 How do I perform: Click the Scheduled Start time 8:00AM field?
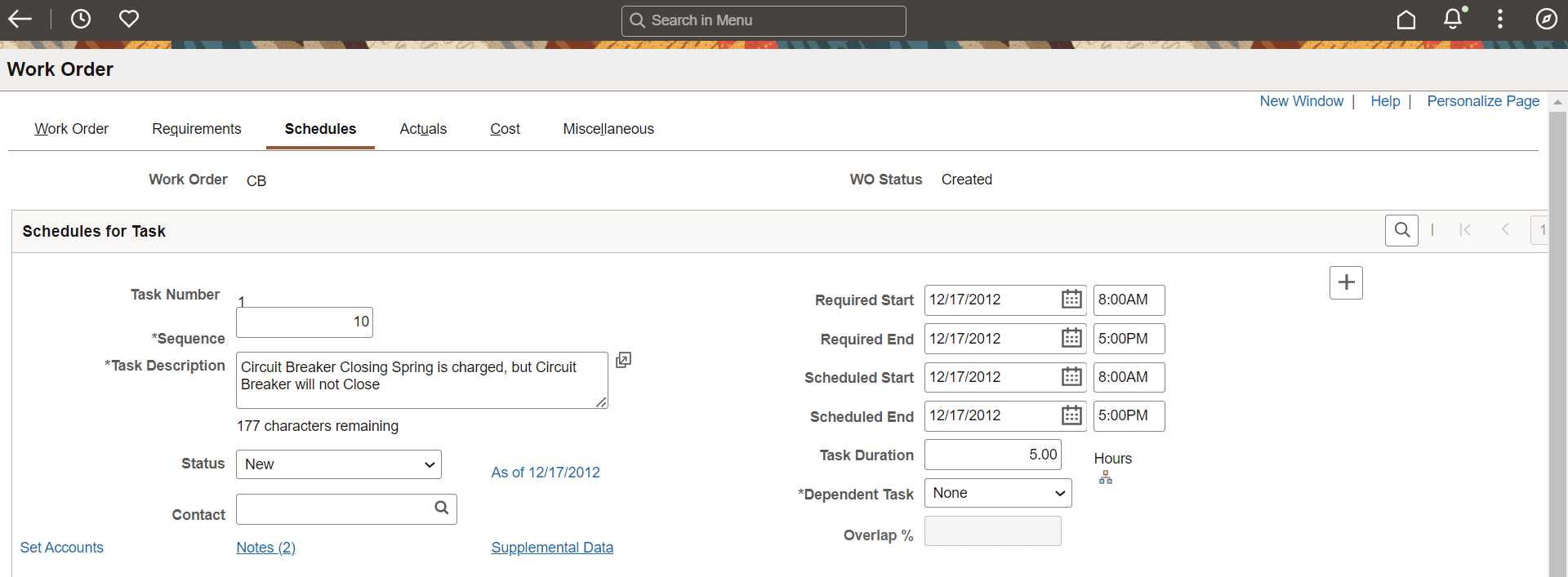click(1129, 377)
